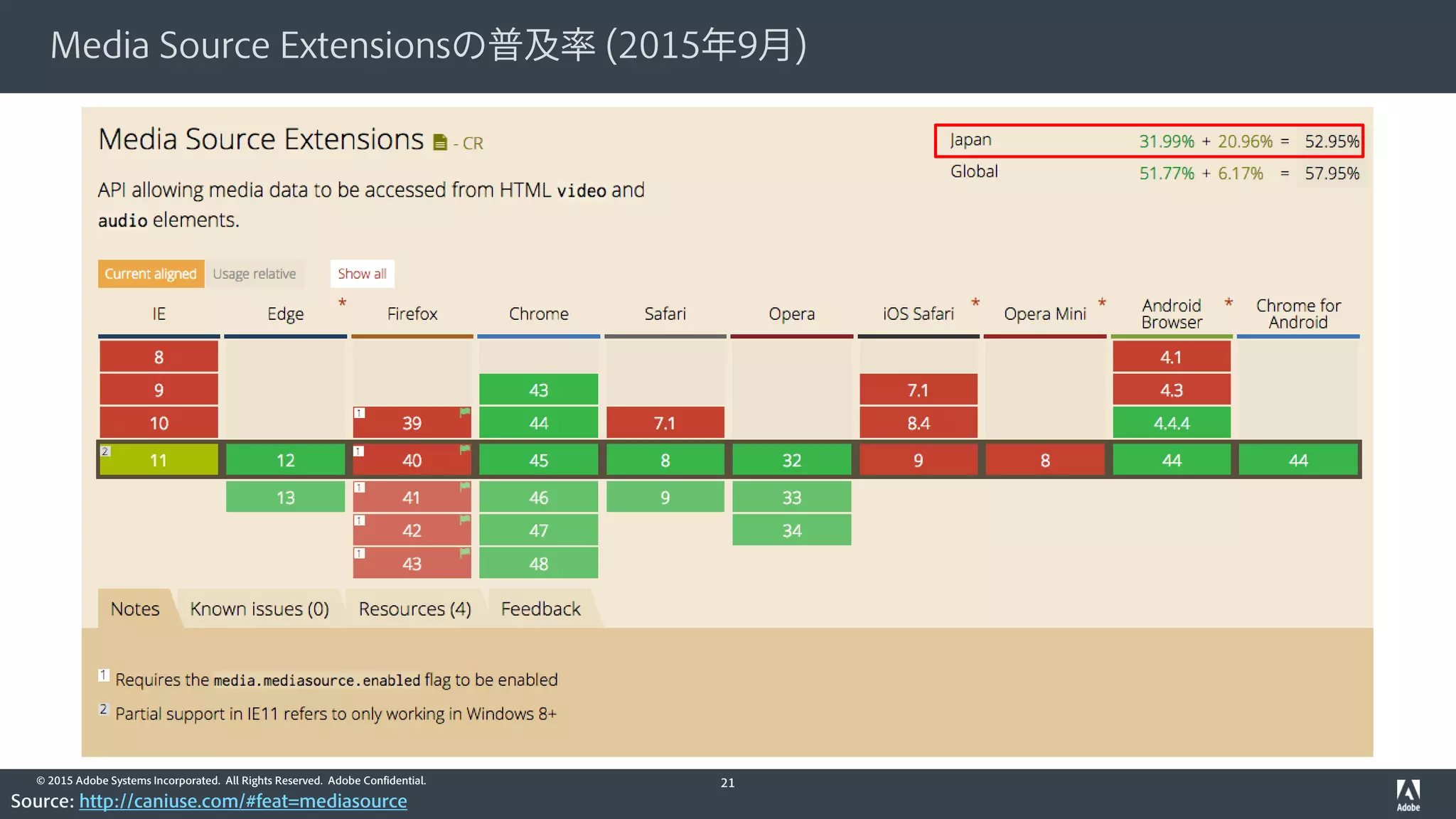Select the Edge 13 cell
The height and width of the screenshot is (819, 1456).
[x=285, y=497]
